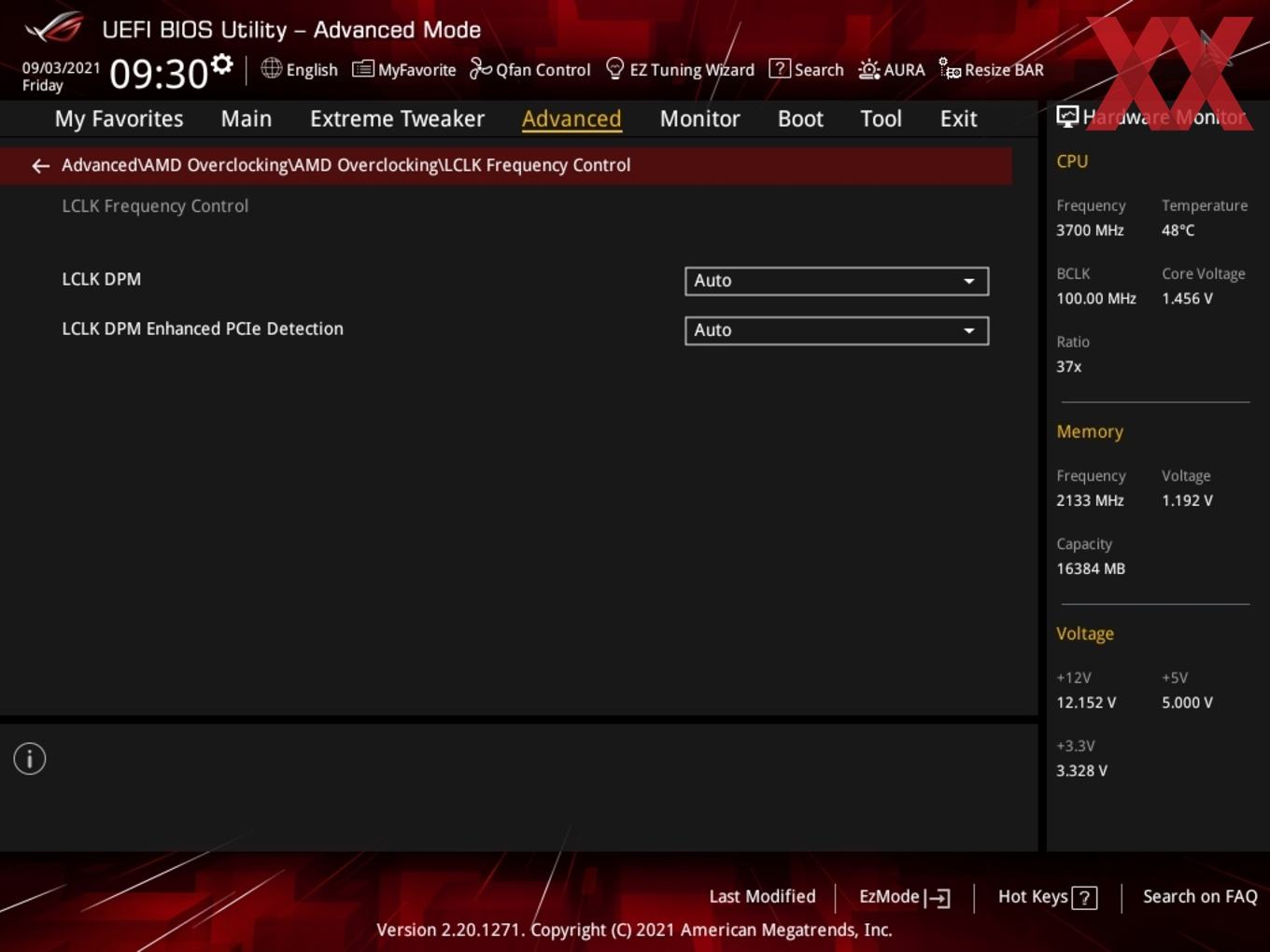The height and width of the screenshot is (952, 1270).
Task: Toggle Resize BAR icon
Action: click(950, 69)
